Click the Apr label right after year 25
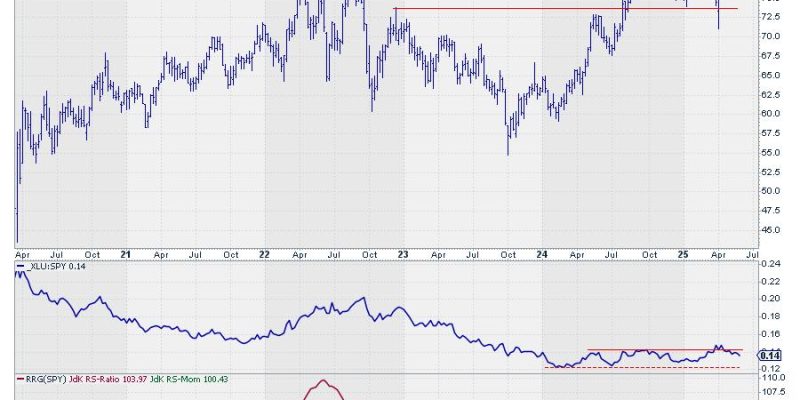This screenshot has height=400, width=800. coord(718,255)
